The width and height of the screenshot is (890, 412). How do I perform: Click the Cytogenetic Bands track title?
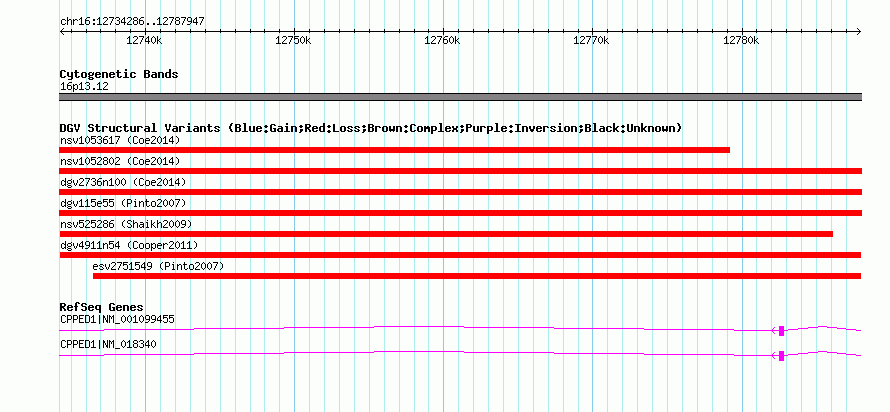click(x=119, y=74)
